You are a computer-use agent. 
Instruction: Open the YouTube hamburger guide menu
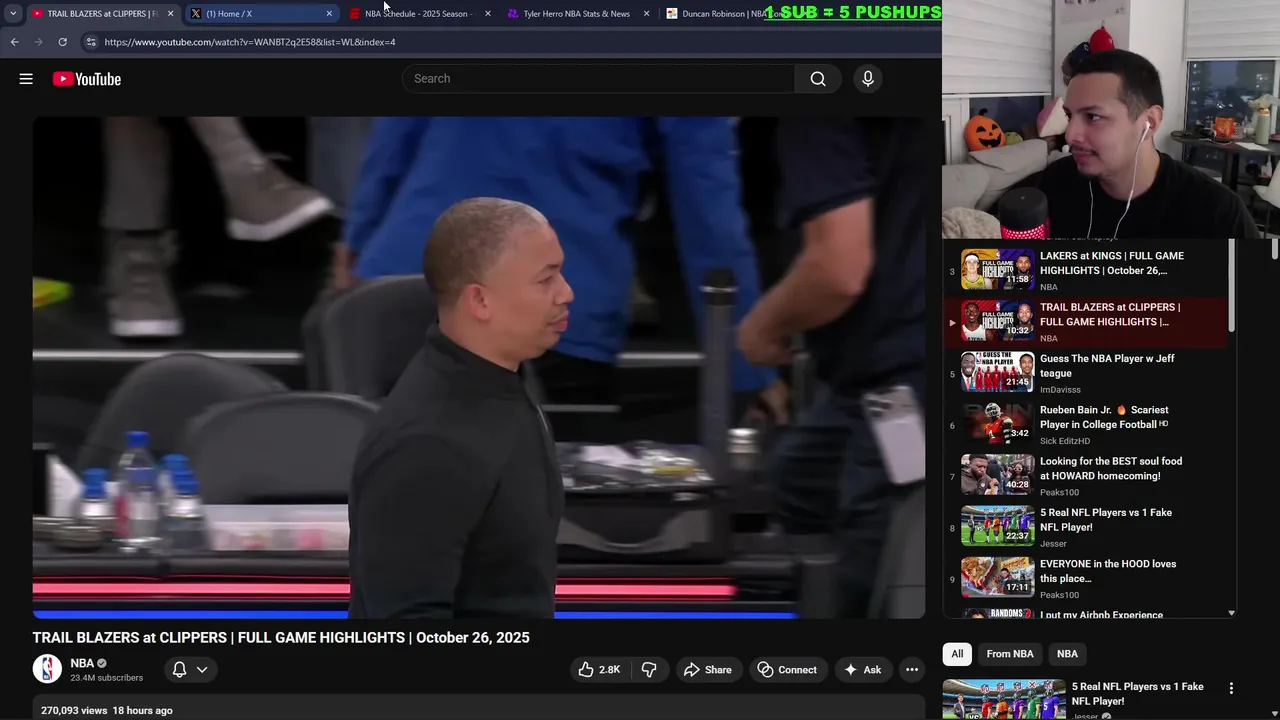[26, 79]
